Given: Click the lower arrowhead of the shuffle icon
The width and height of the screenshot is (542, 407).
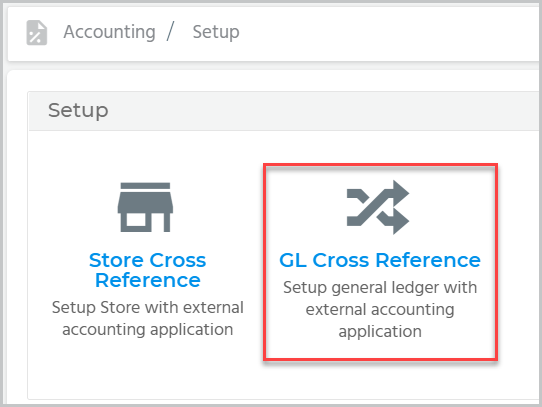Looking at the screenshot, I should 401,221.
